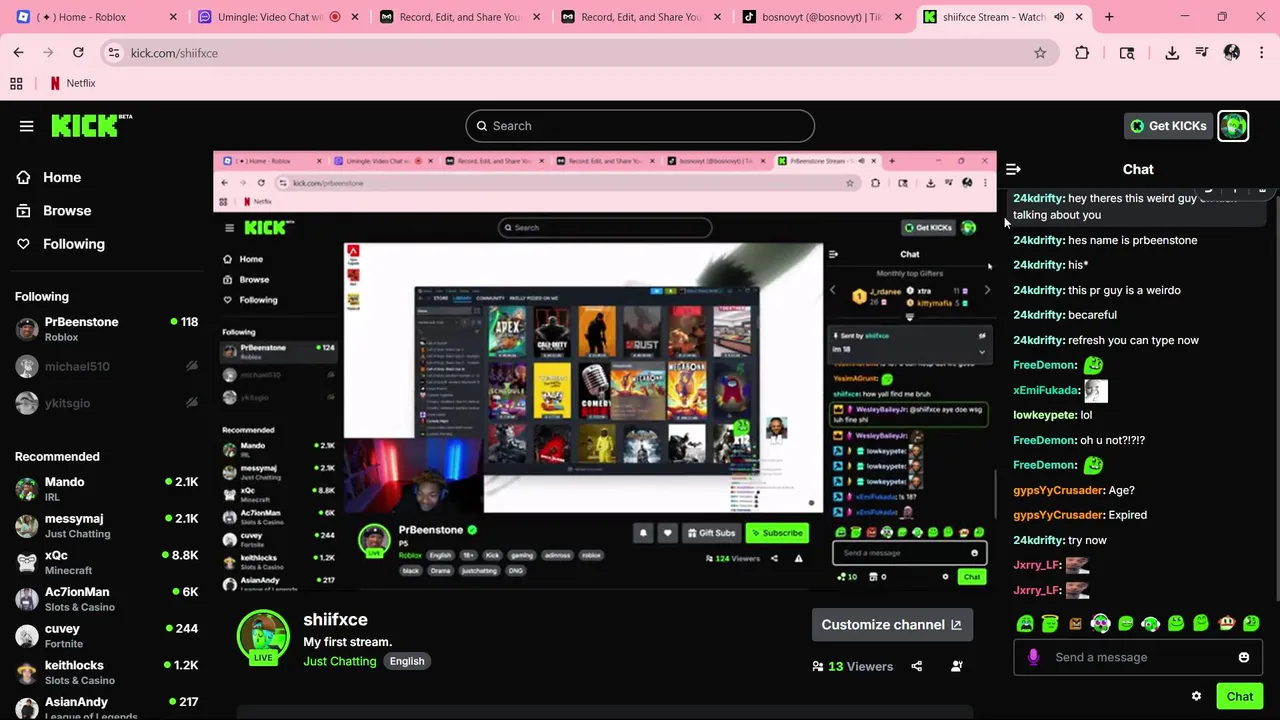Open the user avatar menu beside Get KICKs
This screenshot has width=1280, height=720.
coord(1233,126)
